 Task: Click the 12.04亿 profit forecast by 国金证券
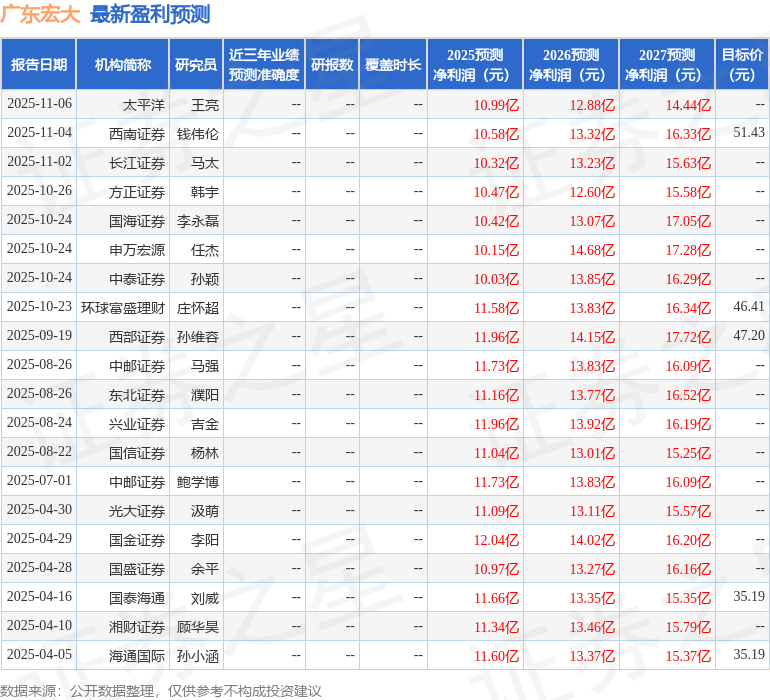tap(496, 540)
